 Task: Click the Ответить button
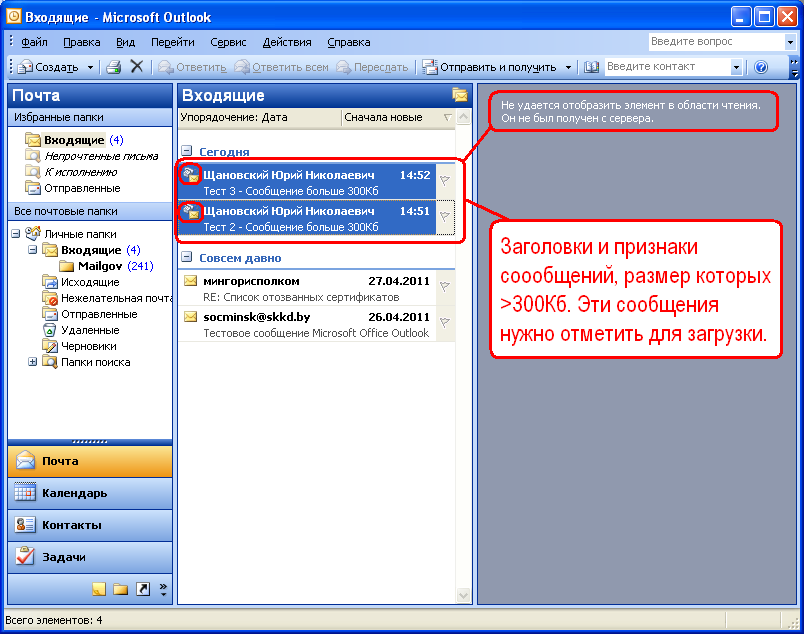(192, 67)
